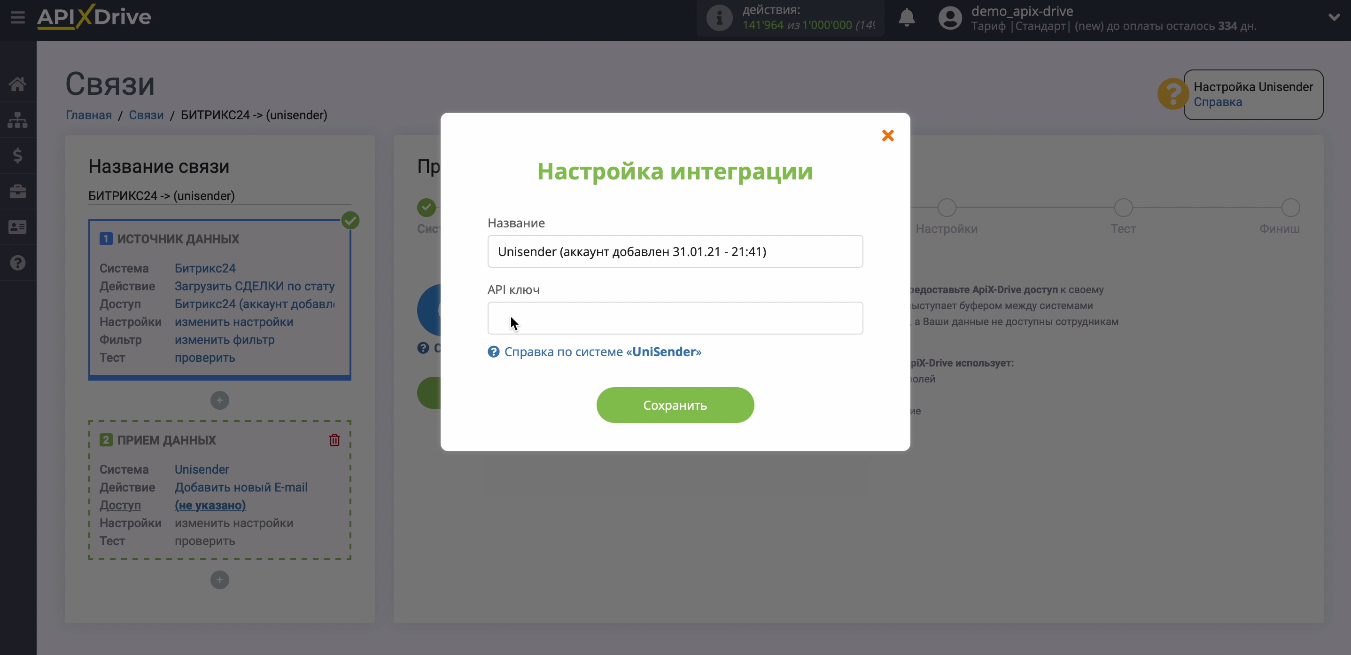Click the Сохранить button
The width and height of the screenshot is (1351, 655).
675,405
